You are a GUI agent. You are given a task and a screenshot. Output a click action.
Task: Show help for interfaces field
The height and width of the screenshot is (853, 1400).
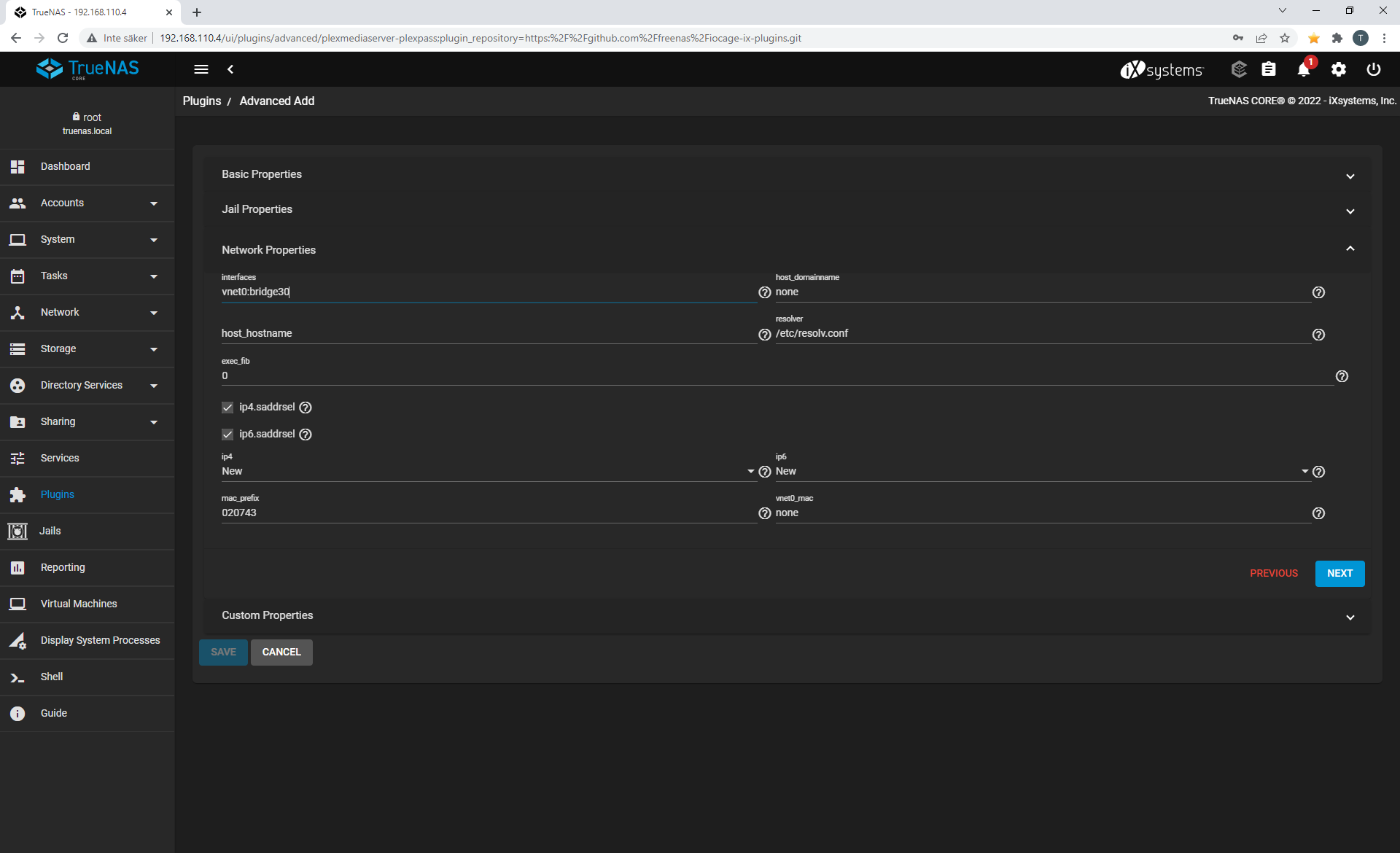coord(764,292)
